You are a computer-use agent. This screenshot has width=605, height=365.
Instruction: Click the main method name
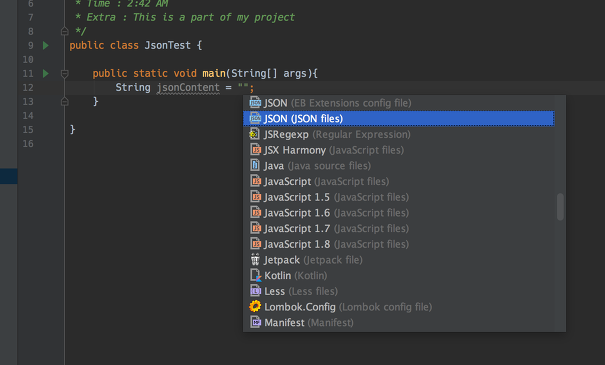pos(214,73)
